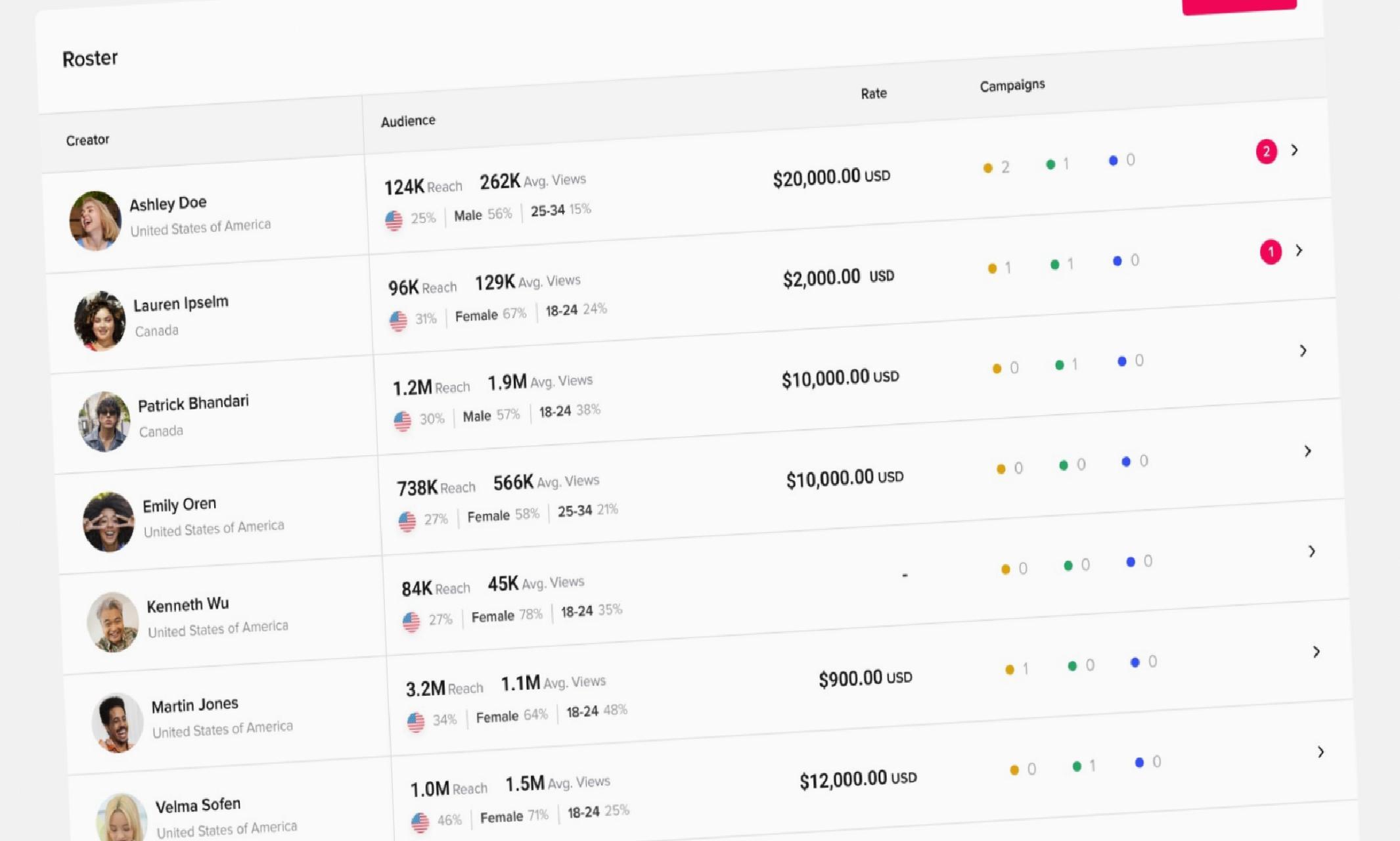Open Kenneth Wu's row chevron
Image resolution: width=1400 pixels, height=841 pixels.
1312,551
